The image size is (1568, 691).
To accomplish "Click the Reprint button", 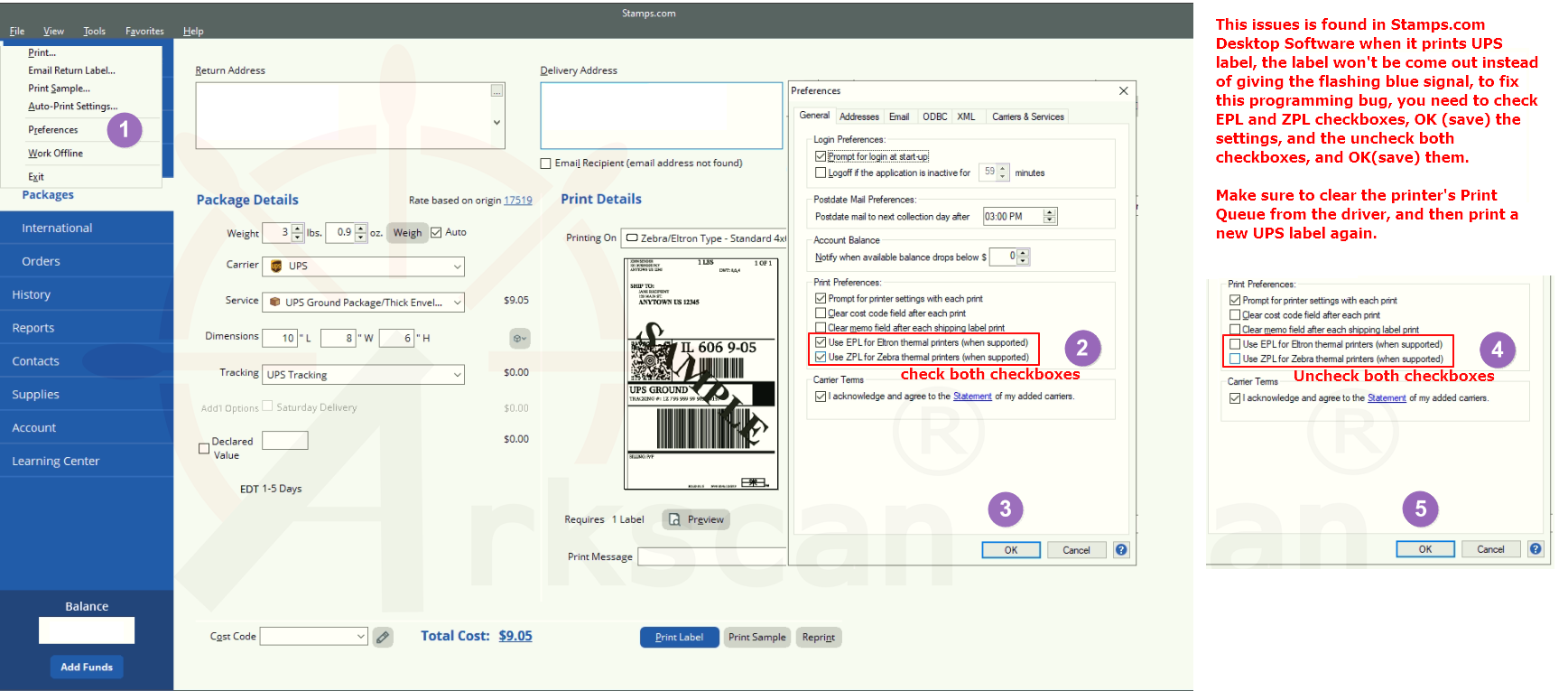I will click(x=819, y=637).
